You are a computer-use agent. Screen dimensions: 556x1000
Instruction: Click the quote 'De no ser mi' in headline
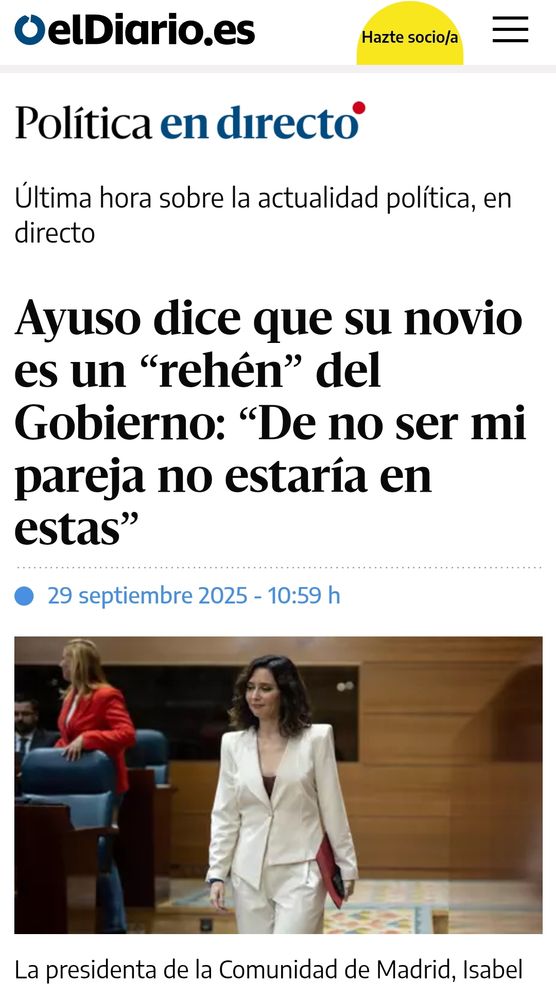392,422
